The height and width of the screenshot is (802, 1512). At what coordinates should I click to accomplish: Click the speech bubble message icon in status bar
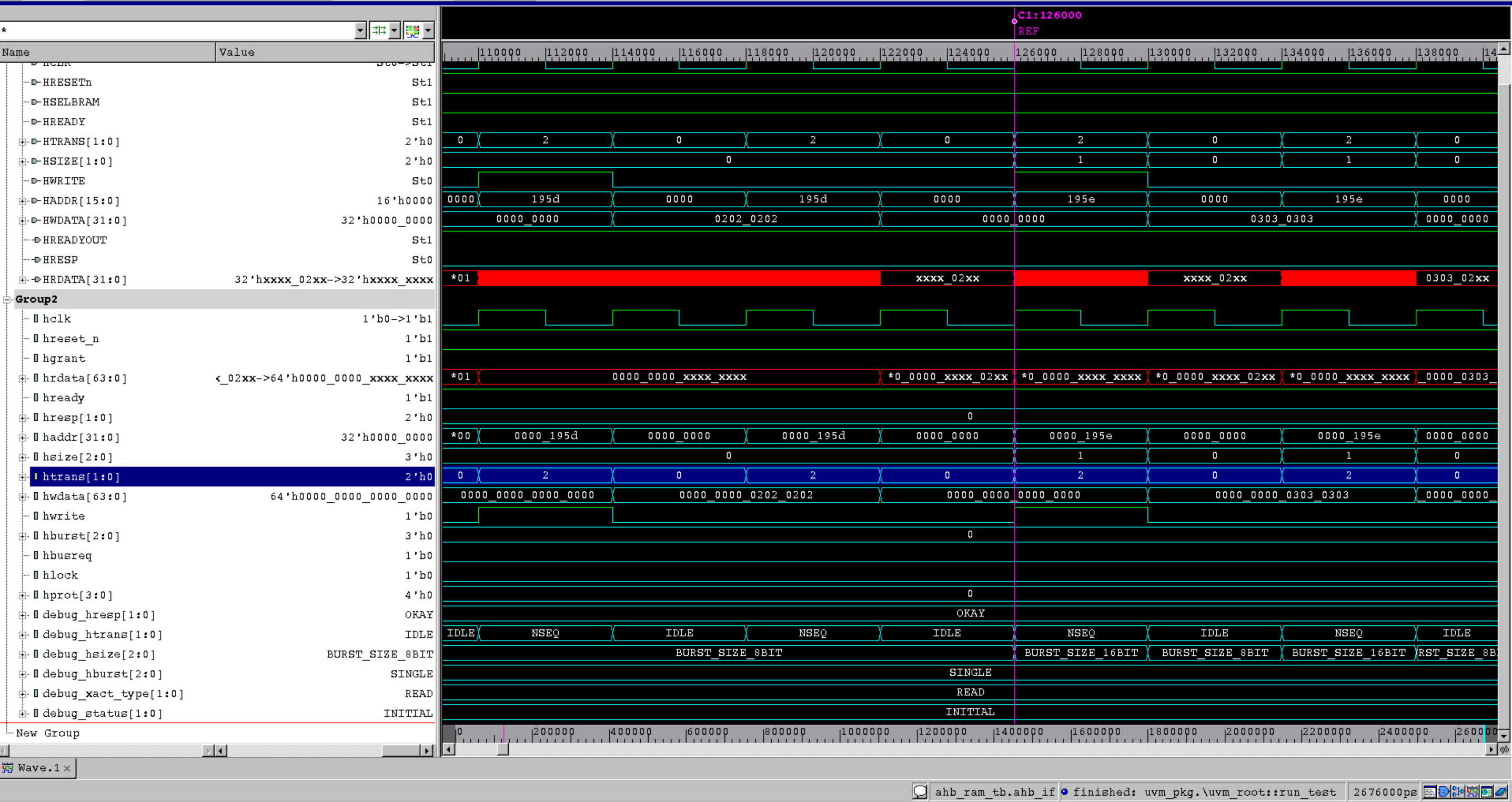(920, 791)
